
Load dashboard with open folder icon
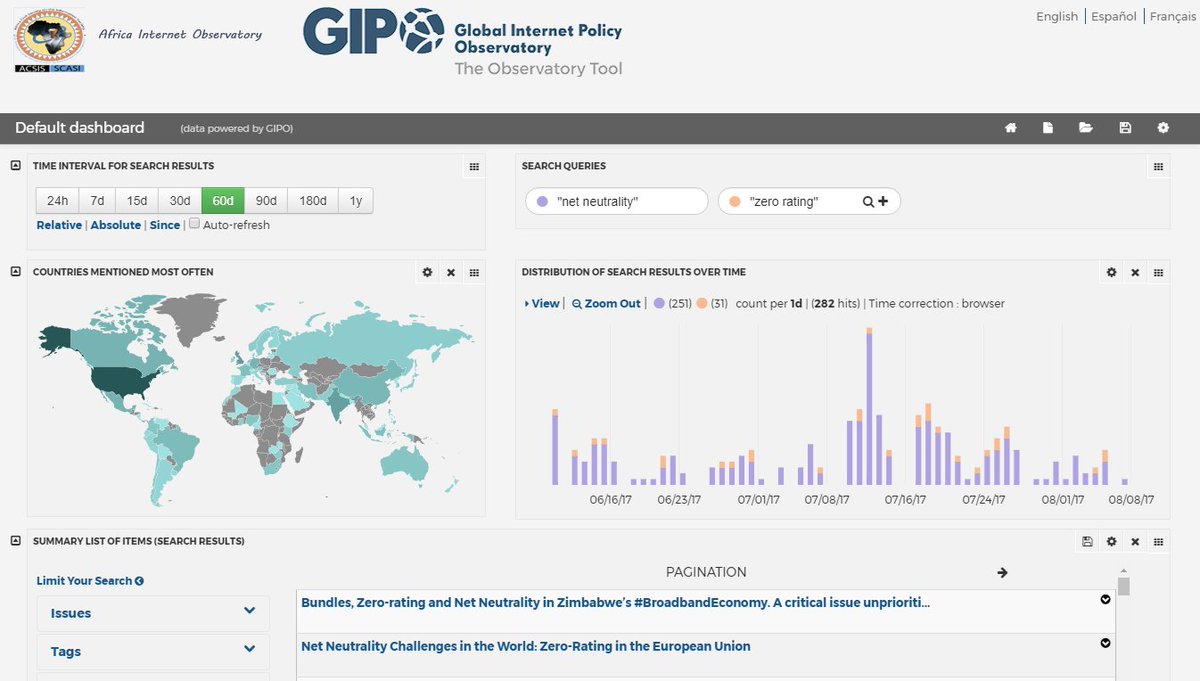click(x=1086, y=128)
